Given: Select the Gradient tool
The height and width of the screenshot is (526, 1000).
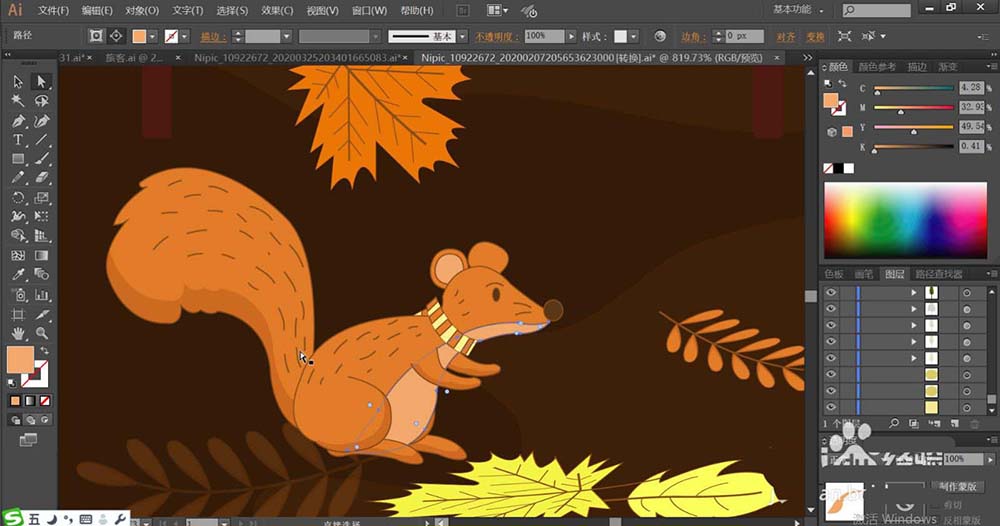Looking at the screenshot, I should 41,256.
